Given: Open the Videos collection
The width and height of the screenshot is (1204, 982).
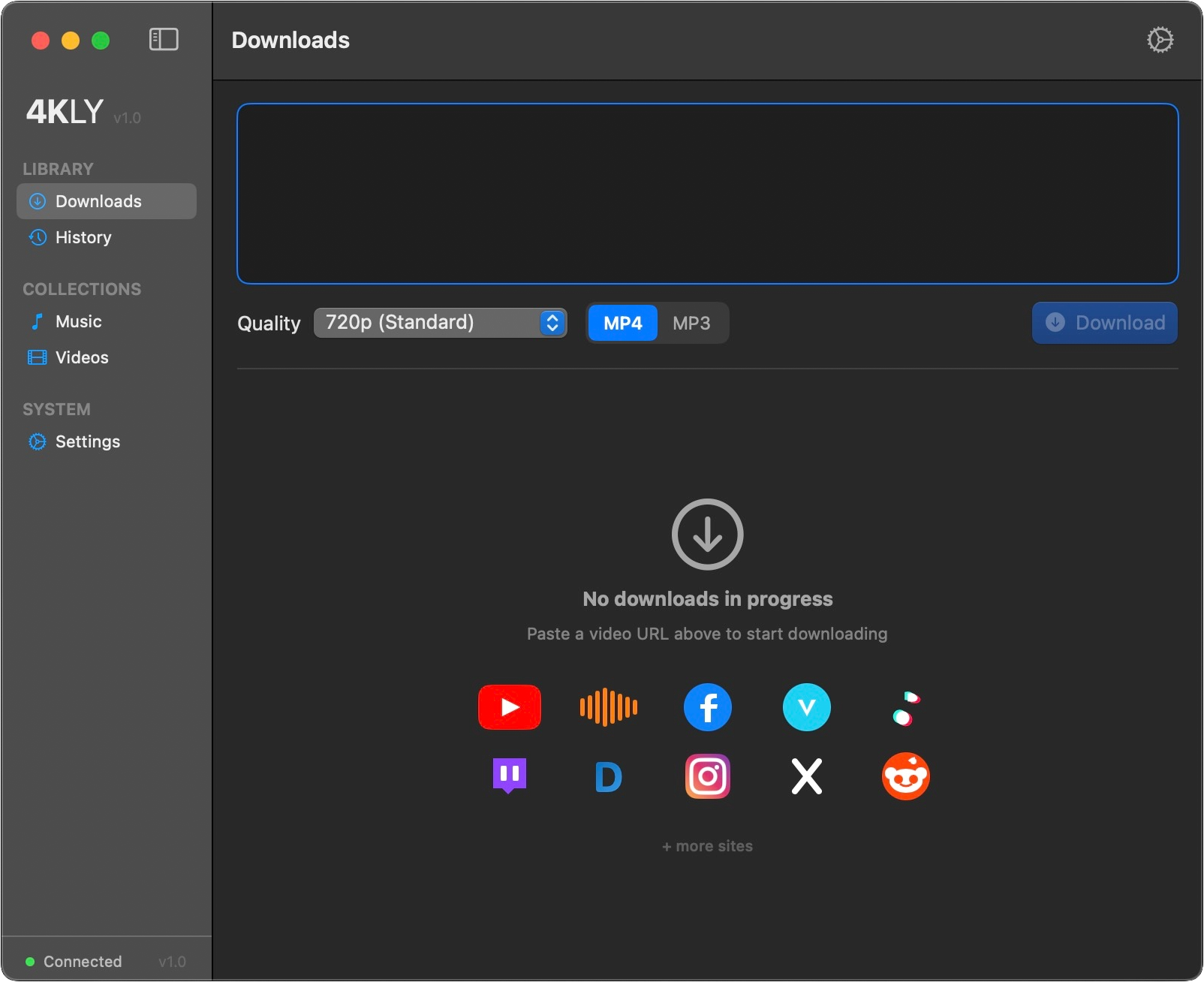Looking at the screenshot, I should [x=107, y=357].
